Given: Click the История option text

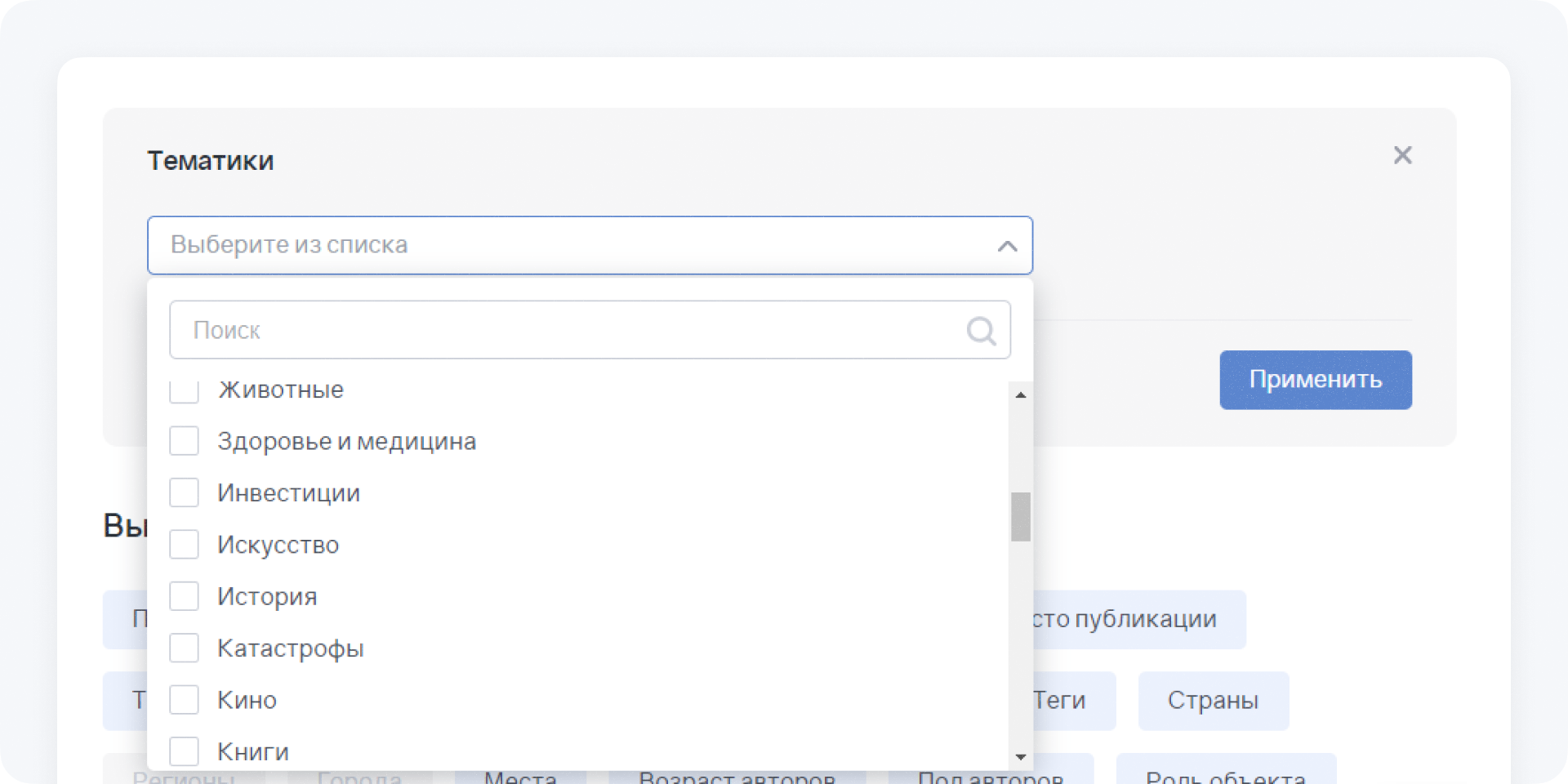Looking at the screenshot, I should [267, 597].
